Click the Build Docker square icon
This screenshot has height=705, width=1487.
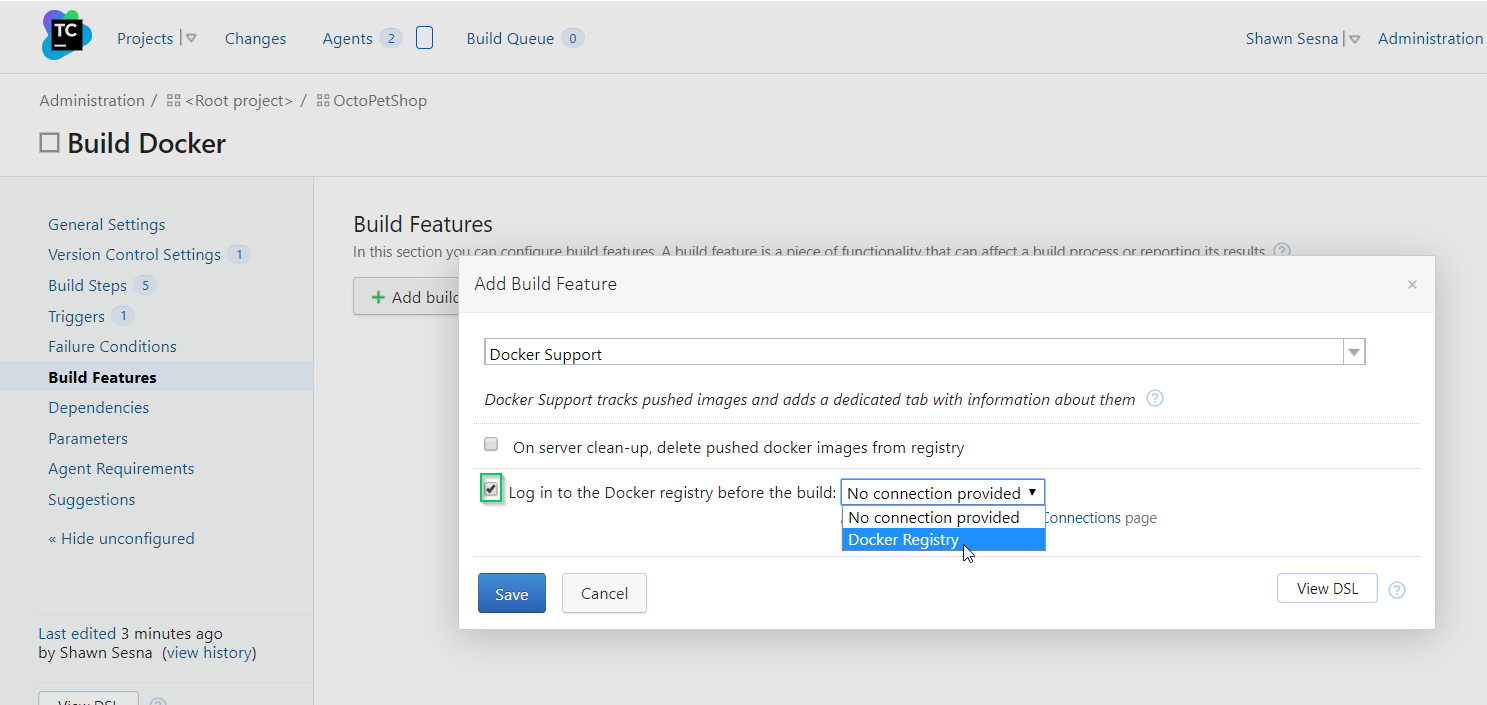[x=50, y=143]
